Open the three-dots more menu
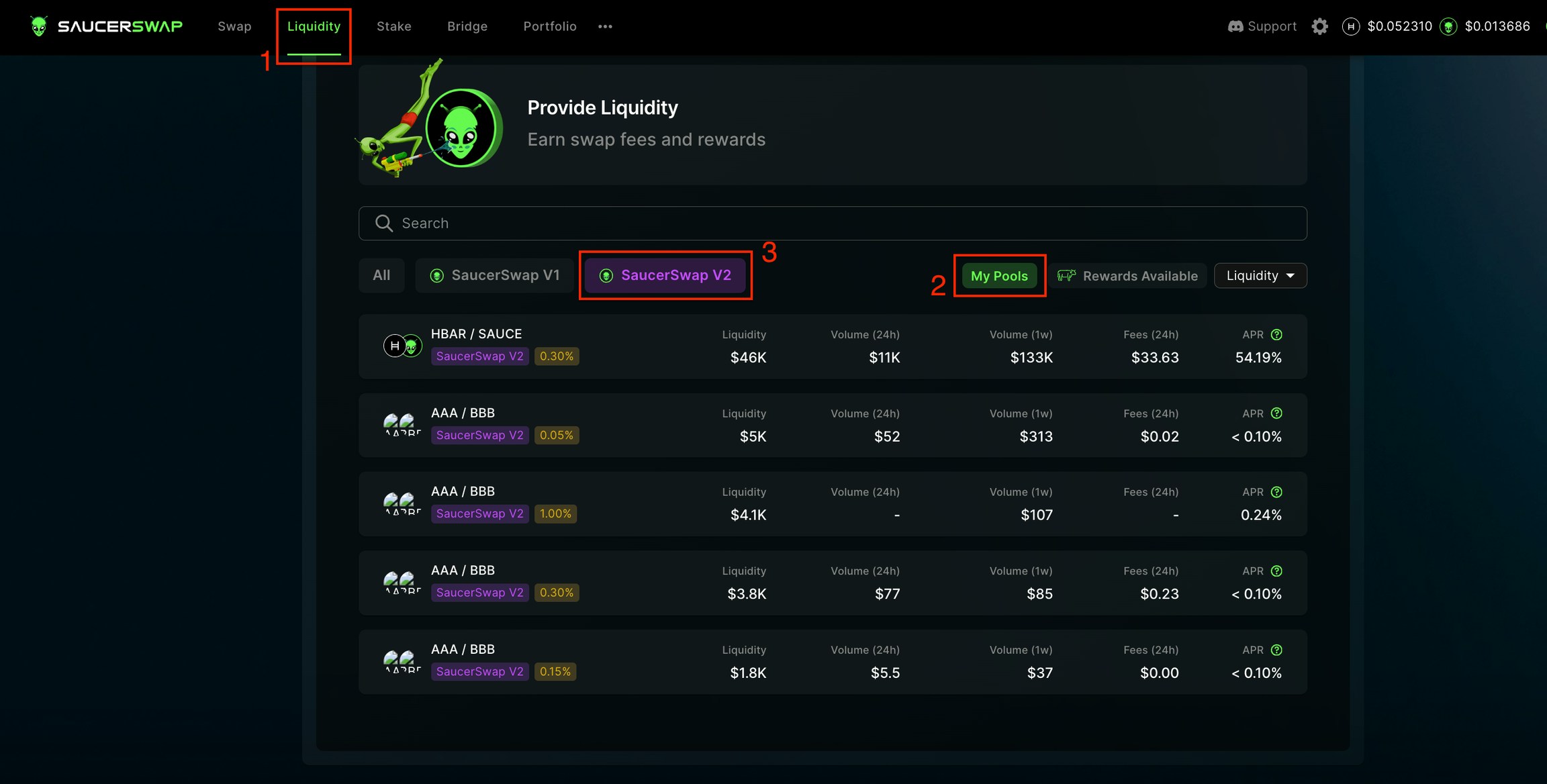Screen dimensions: 1547x784 click(x=605, y=26)
